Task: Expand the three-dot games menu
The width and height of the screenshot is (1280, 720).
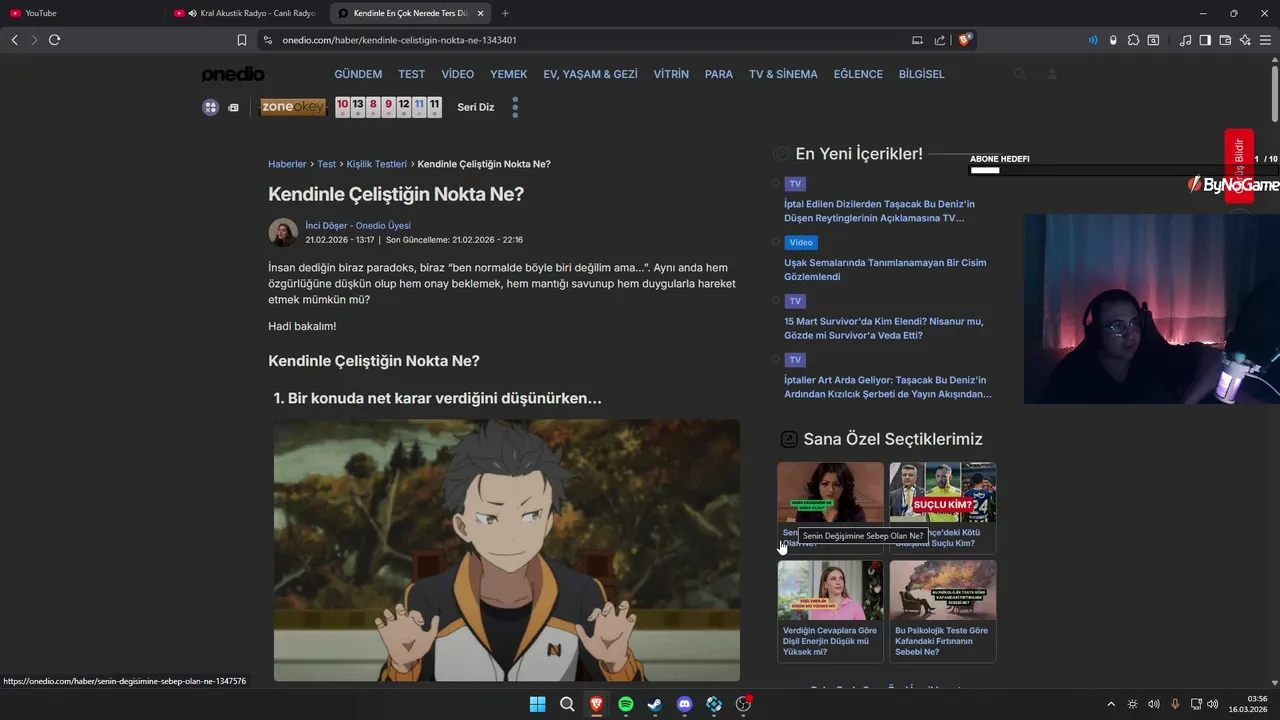Action: [x=515, y=107]
